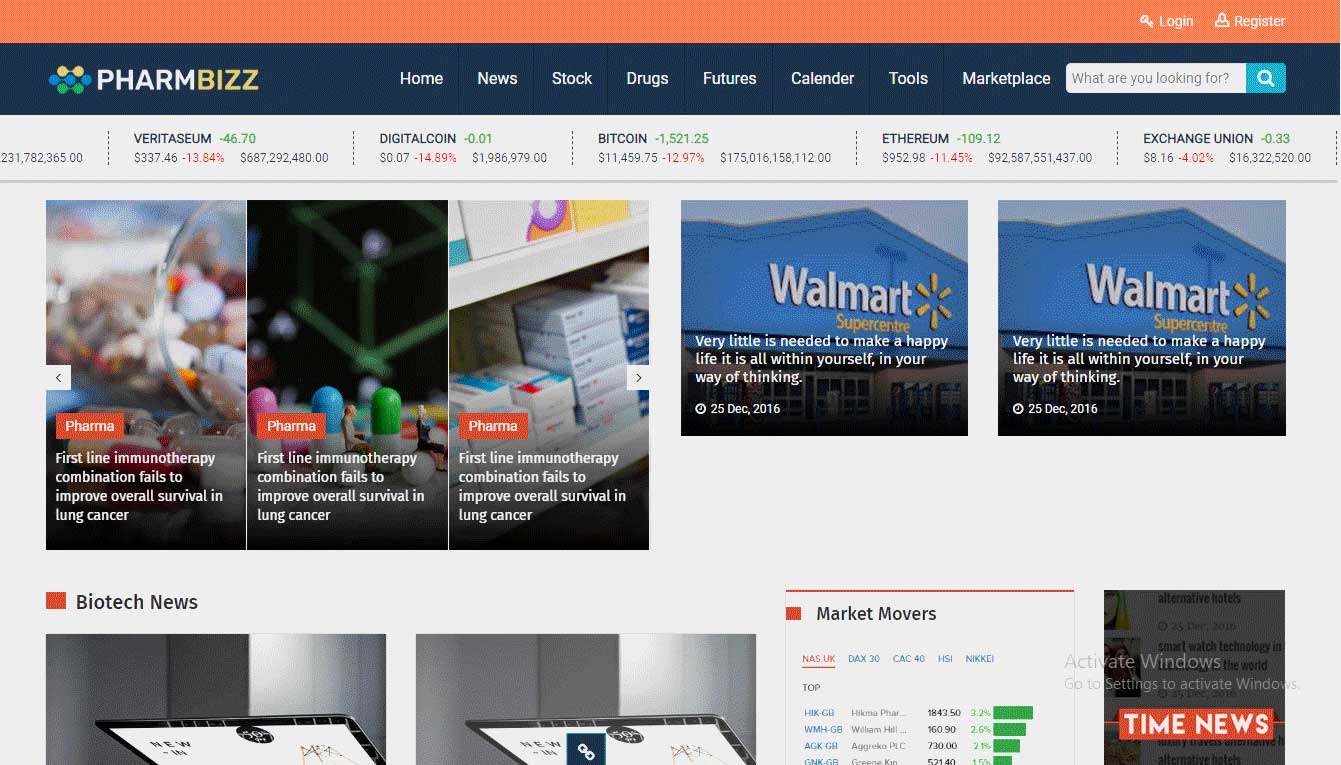Open the Calender menu item
Viewport: 1341px width, 765px height.
[822, 79]
